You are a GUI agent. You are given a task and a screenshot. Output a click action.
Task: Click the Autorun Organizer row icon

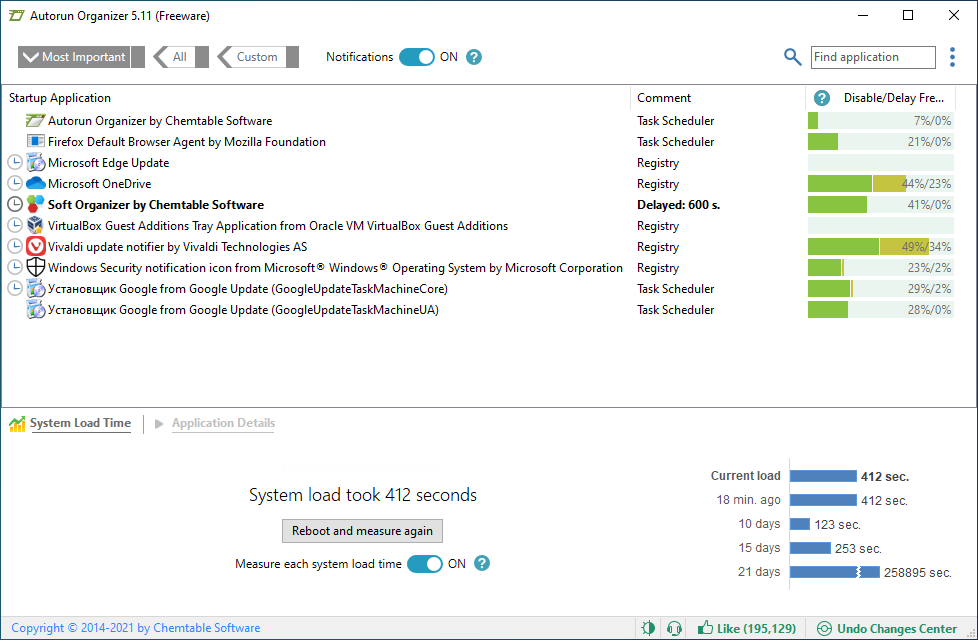(x=36, y=120)
